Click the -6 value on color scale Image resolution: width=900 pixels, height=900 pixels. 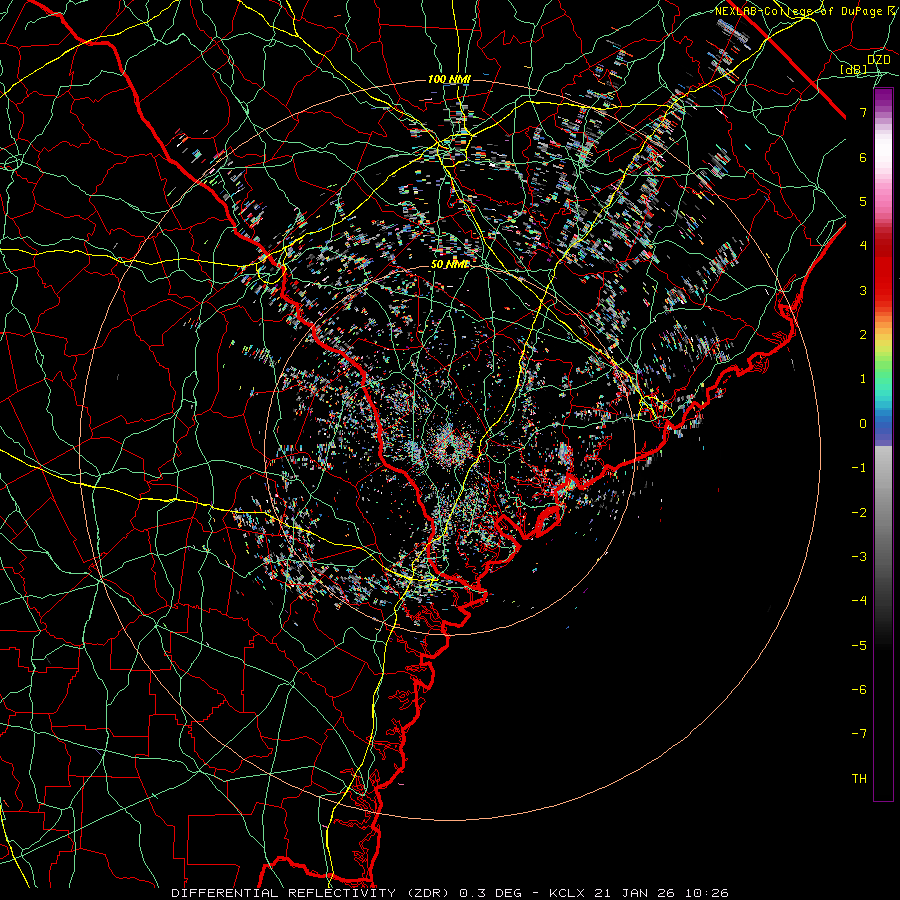859,689
